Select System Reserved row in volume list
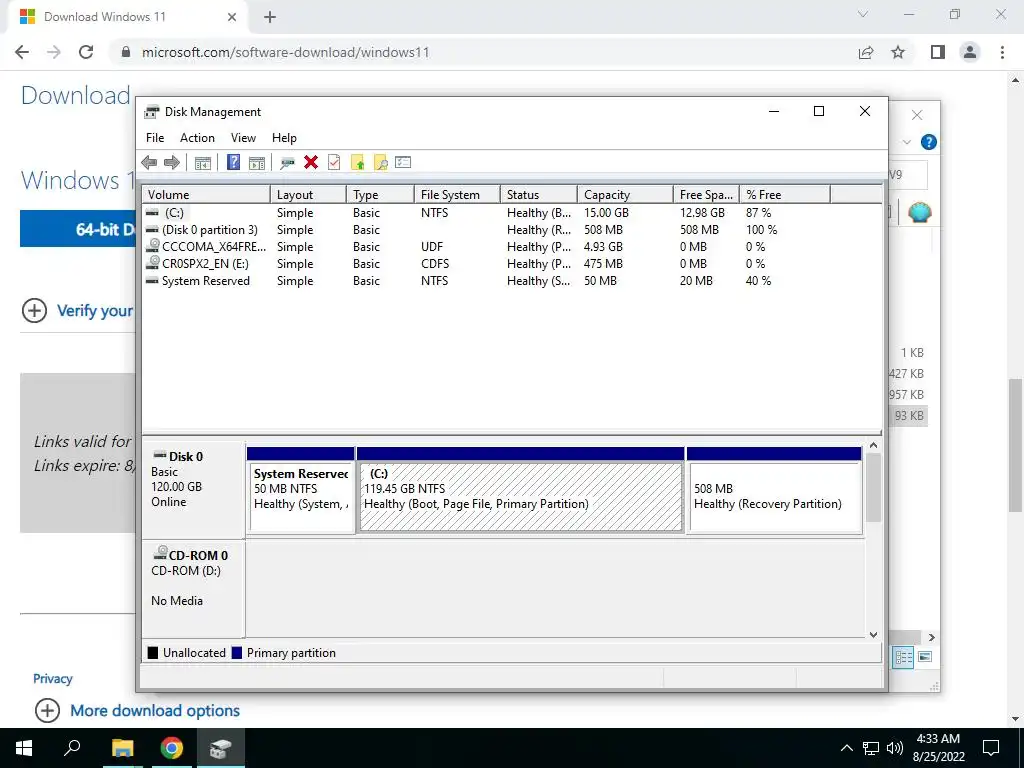This screenshot has height=768, width=1024. (x=512, y=281)
